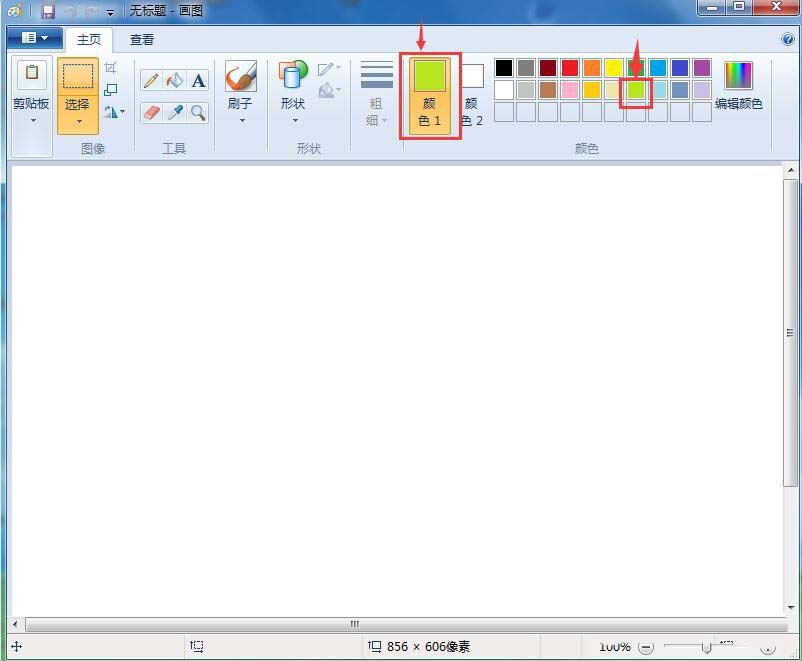
Task: Expand the Brushes (刷子) dropdown arrow
Action: [242, 121]
